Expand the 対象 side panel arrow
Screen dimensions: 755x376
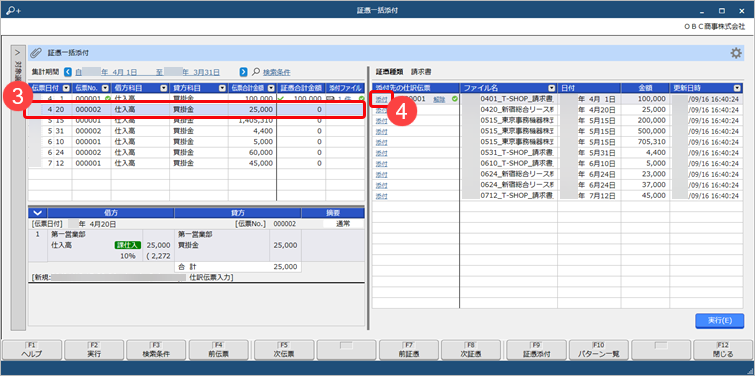point(18,52)
